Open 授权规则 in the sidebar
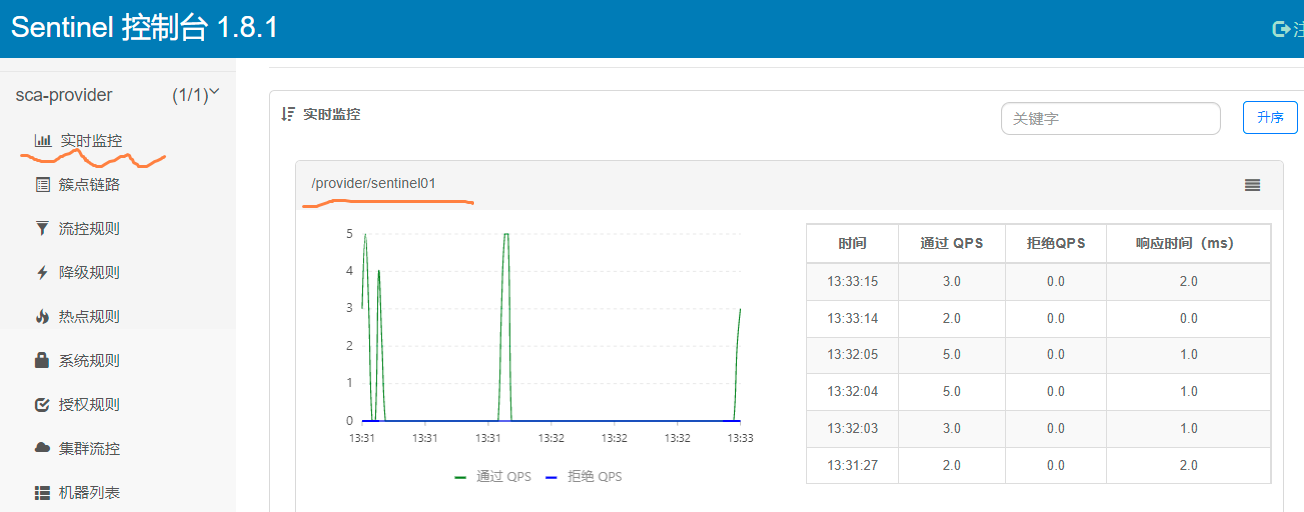This screenshot has height=512, width=1304. click(x=89, y=405)
